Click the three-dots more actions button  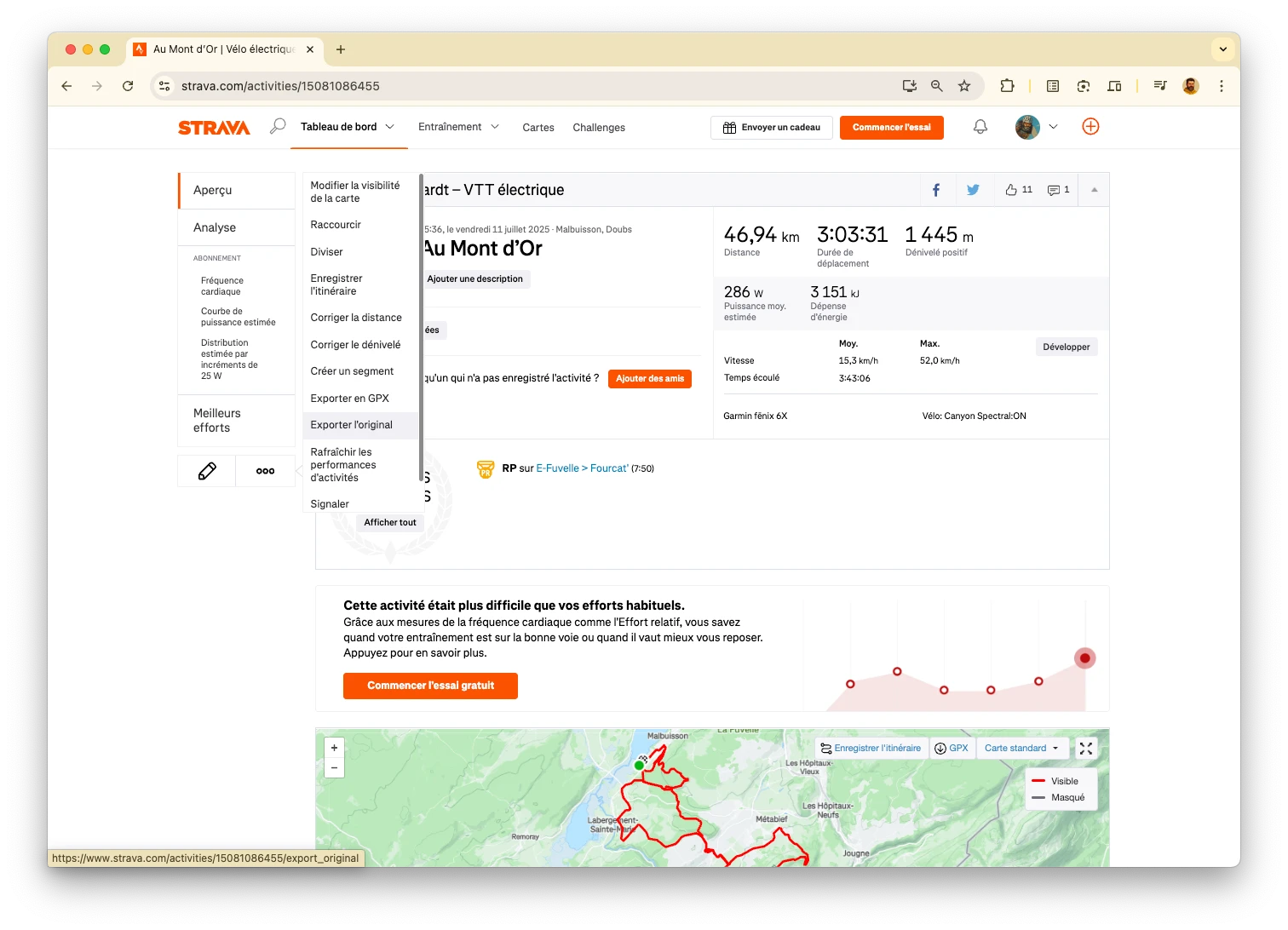[x=265, y=471]
